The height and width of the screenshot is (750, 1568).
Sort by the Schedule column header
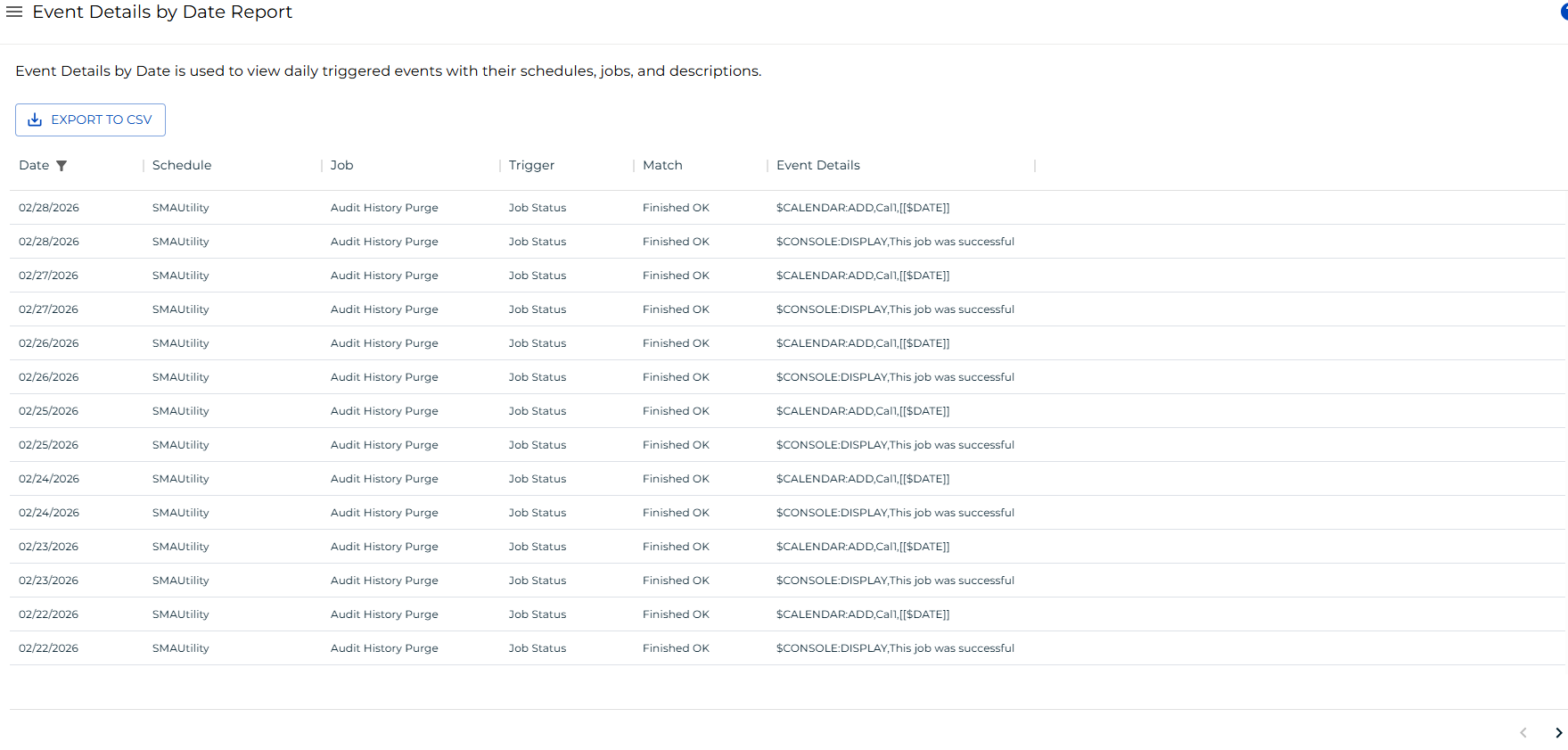tap(182, 166)
